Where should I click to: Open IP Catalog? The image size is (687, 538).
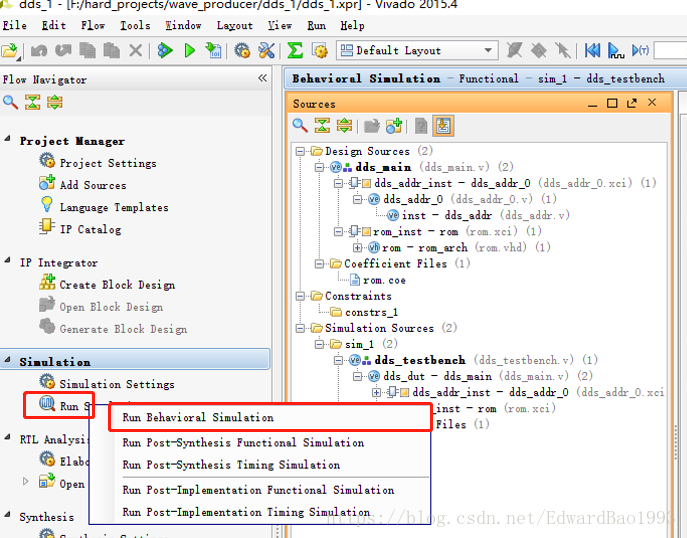tap(90, 229)
